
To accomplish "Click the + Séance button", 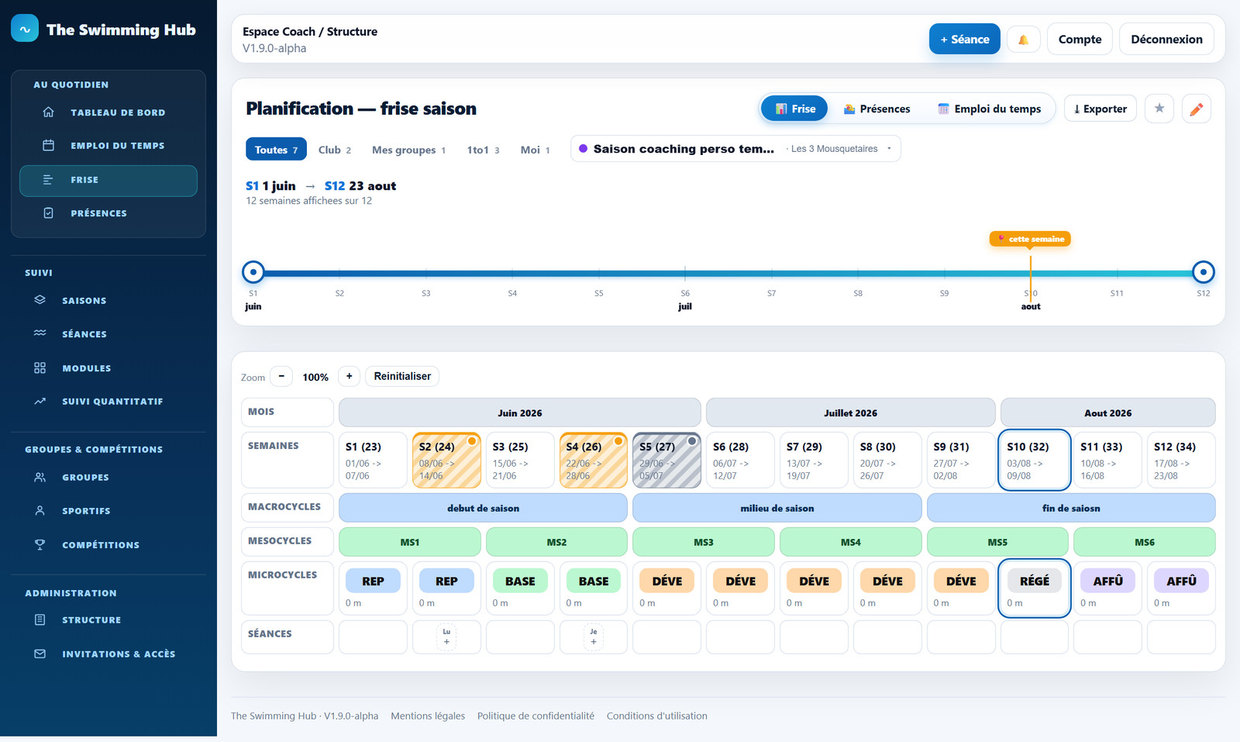I will pyautogui.click(x=964, y=39).
